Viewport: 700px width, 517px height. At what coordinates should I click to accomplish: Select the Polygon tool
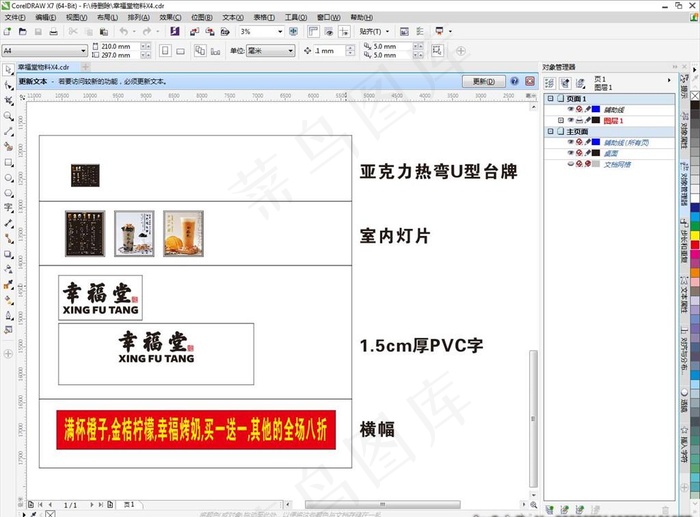click(x=8, y=193)
